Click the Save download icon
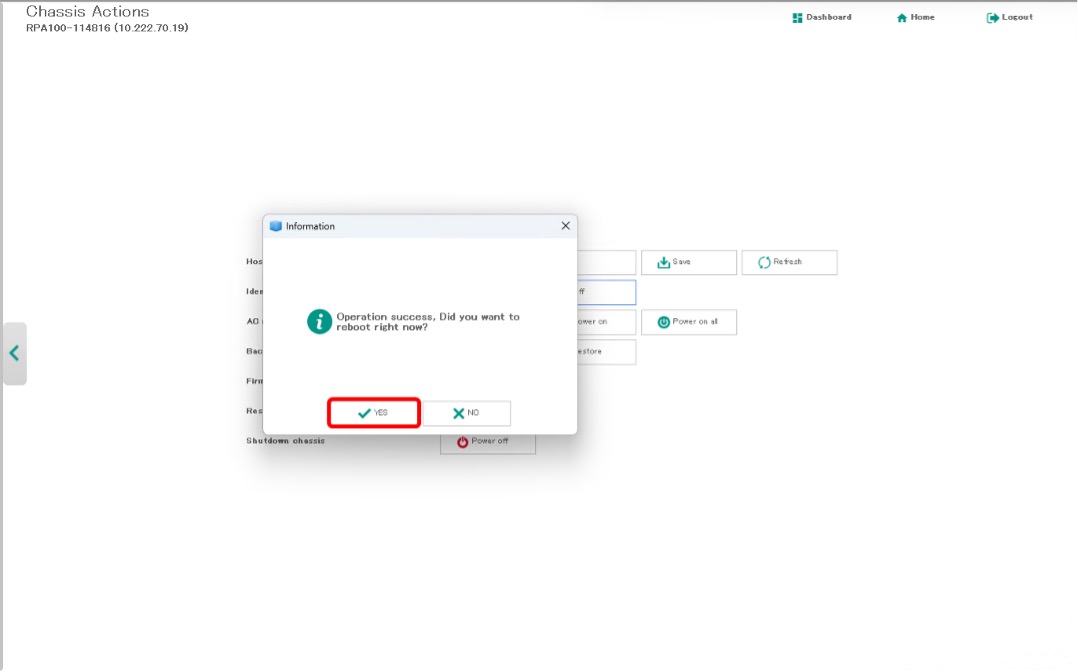Screen dimensions: 1078x672 click(x=663, y=263)
